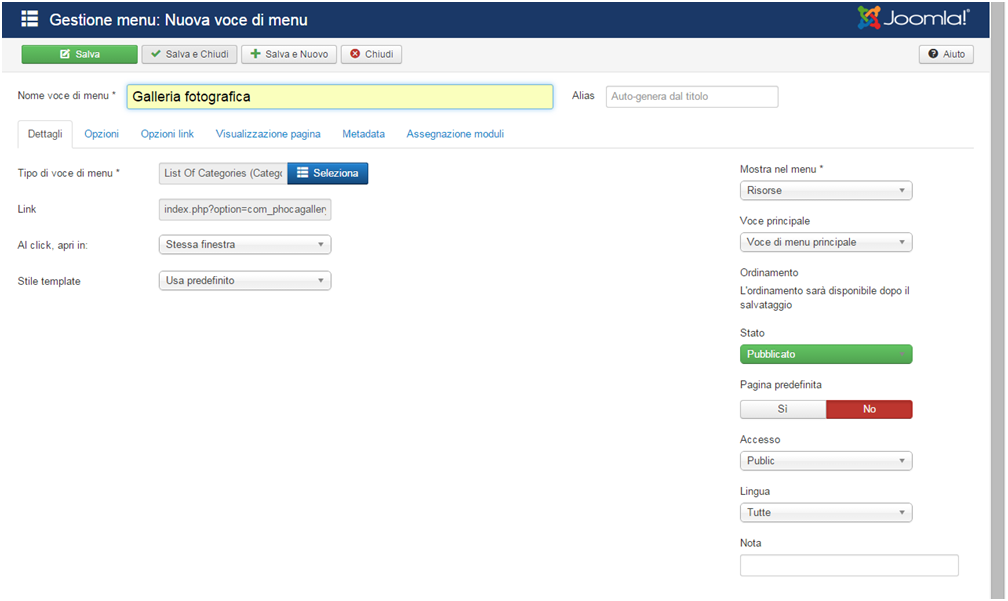This screenshot has width=1008, height=601.
Task: Click the menu grid icon beside the page title
Action: (x=29, y=19)
